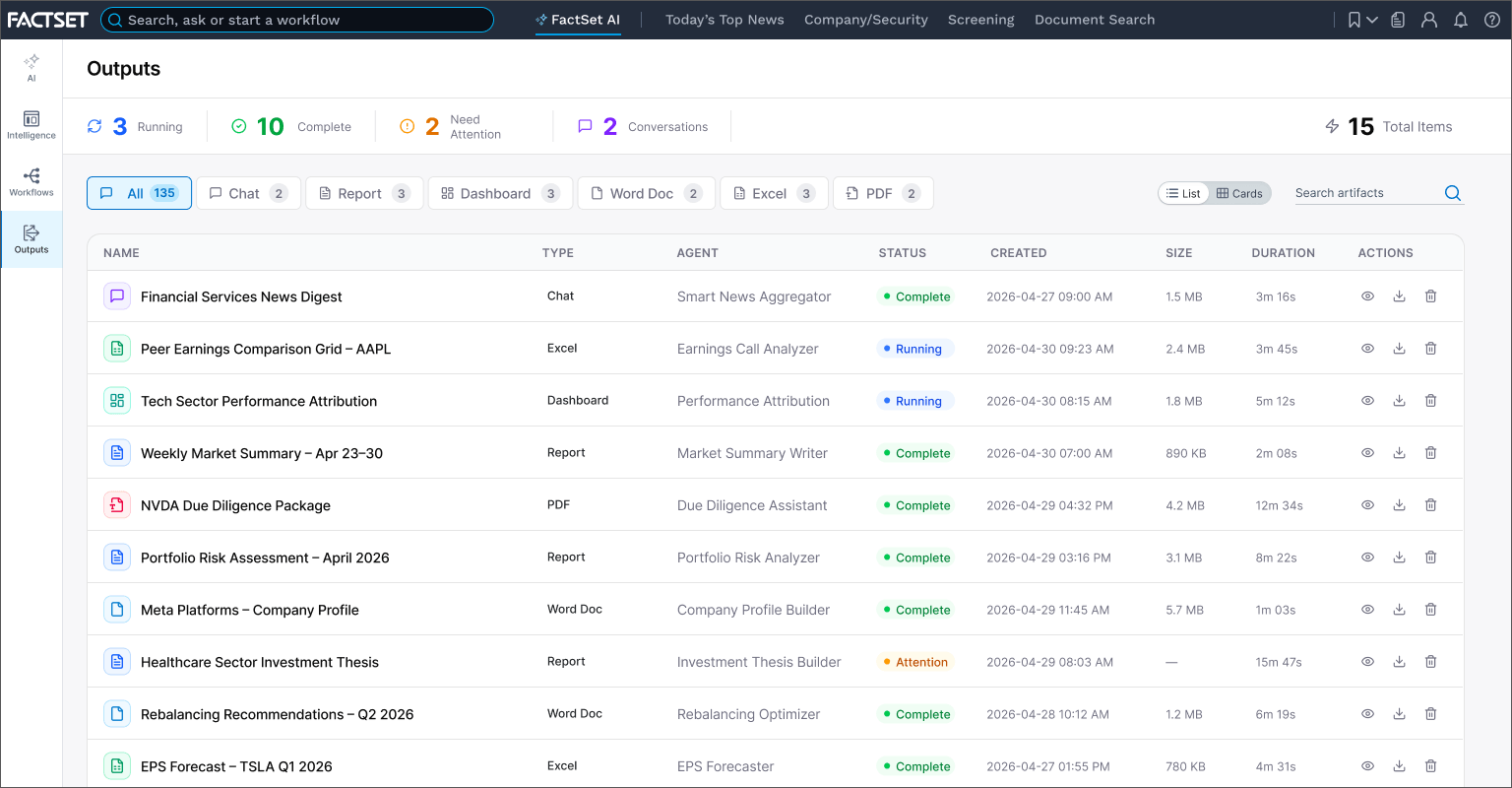Viewport: 1512px width, 788px height.
Task: View Financial Services News Digest with eye icon
Action: [x=1367, y=295]
